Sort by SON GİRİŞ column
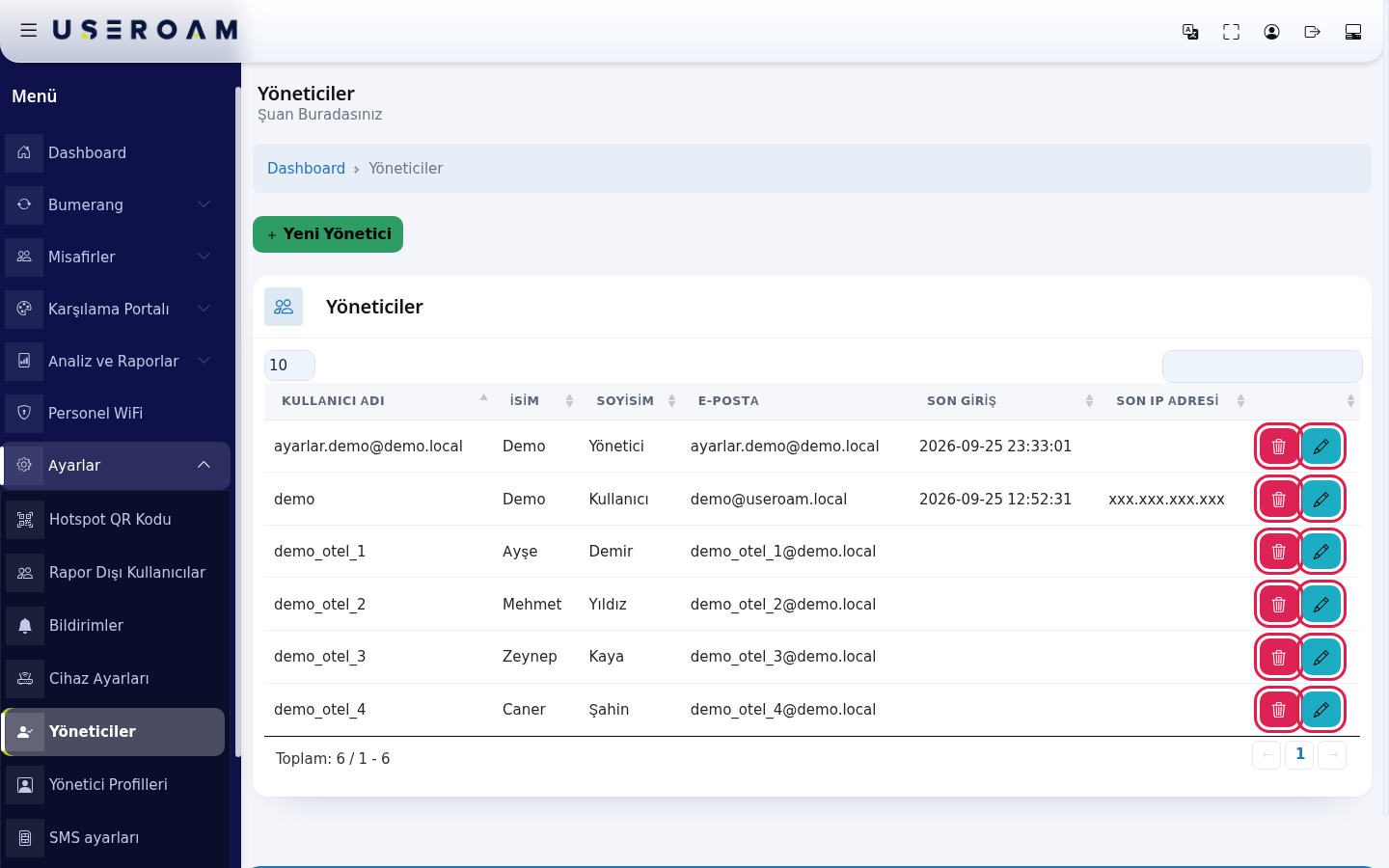Viewport: 1389px width, 868px height. (x=1004, y=401)
